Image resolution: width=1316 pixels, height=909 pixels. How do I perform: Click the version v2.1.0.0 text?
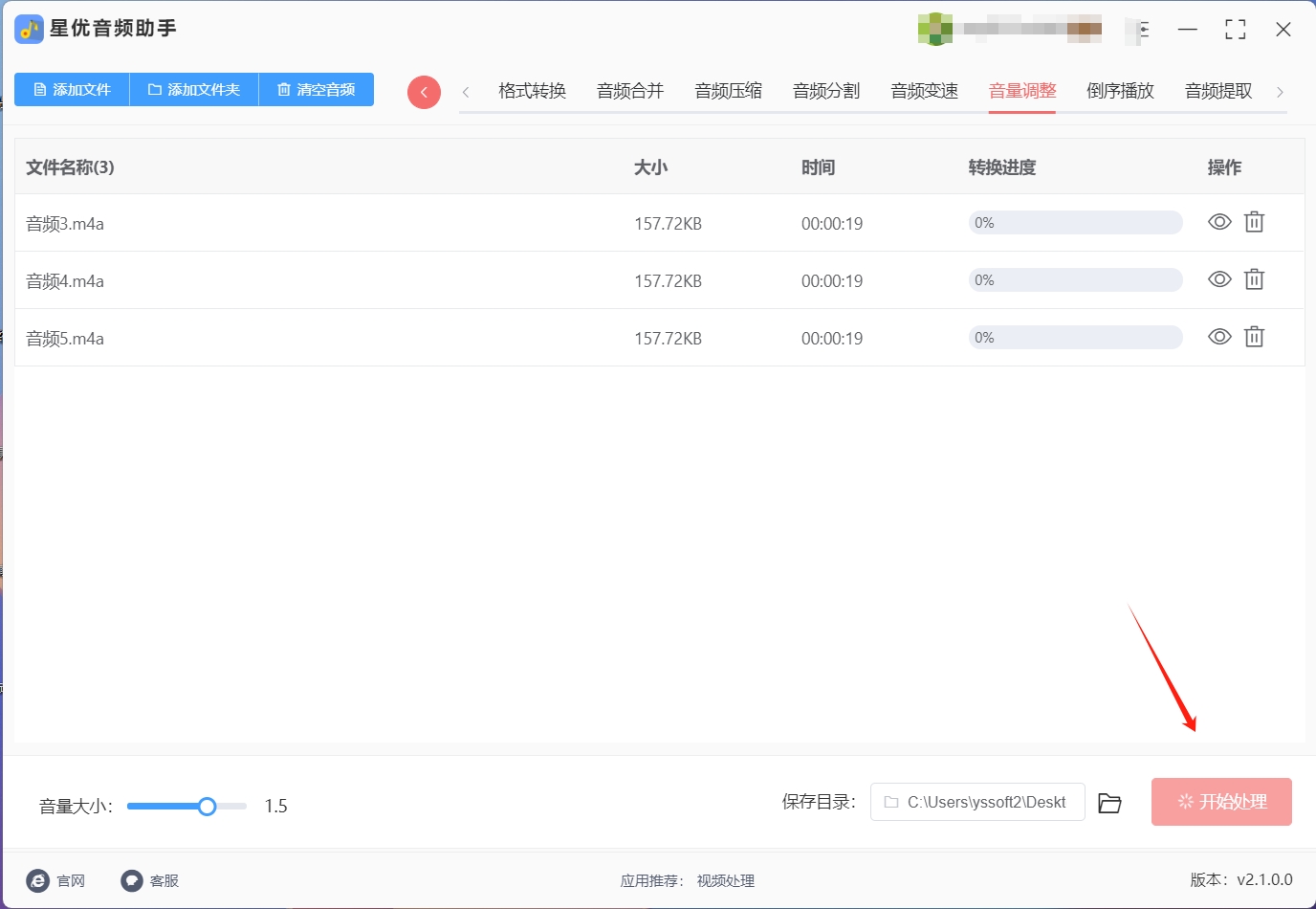(x=1241, y=879)
